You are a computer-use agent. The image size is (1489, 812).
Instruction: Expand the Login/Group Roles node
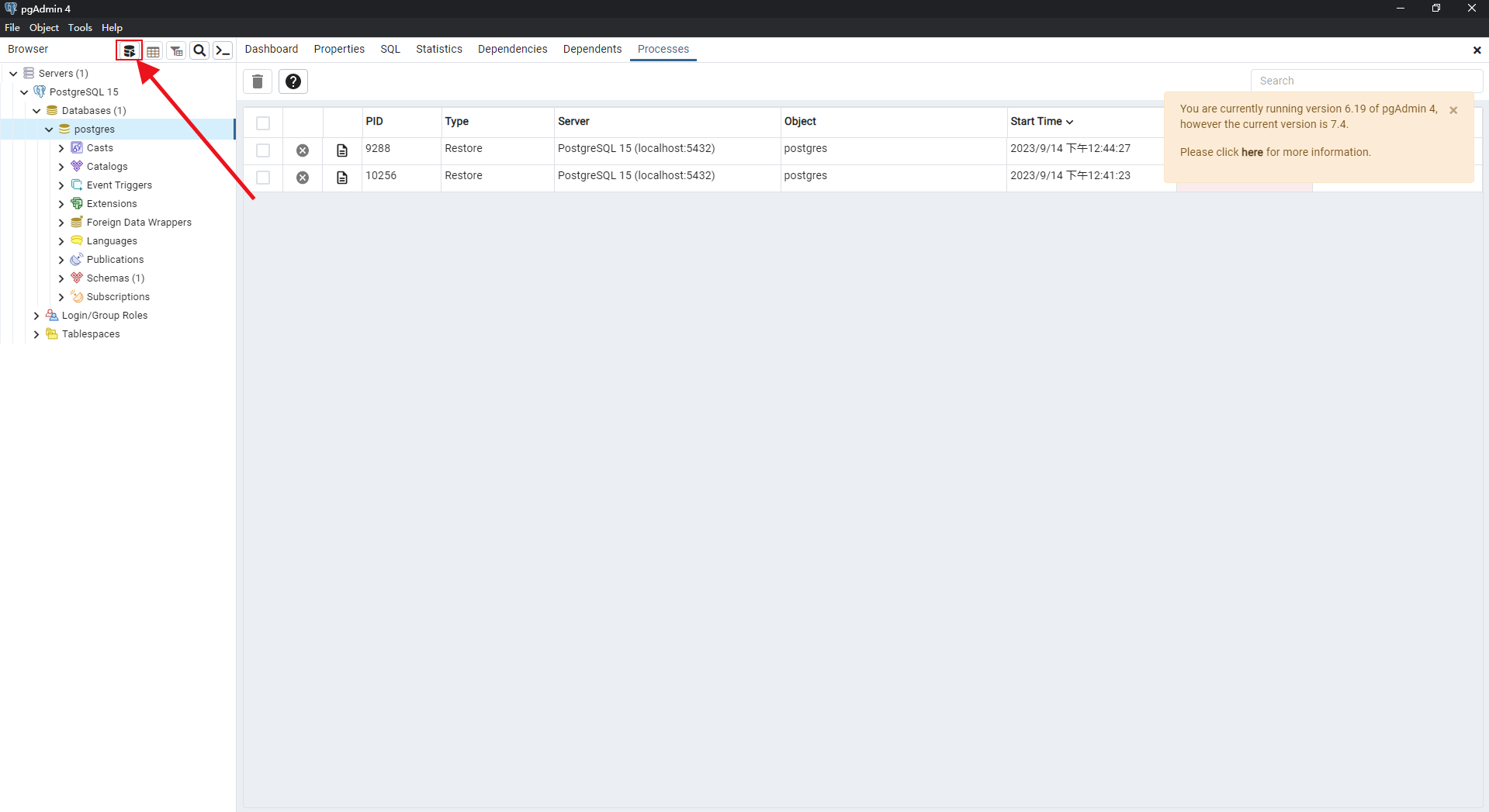coord(36,316)
